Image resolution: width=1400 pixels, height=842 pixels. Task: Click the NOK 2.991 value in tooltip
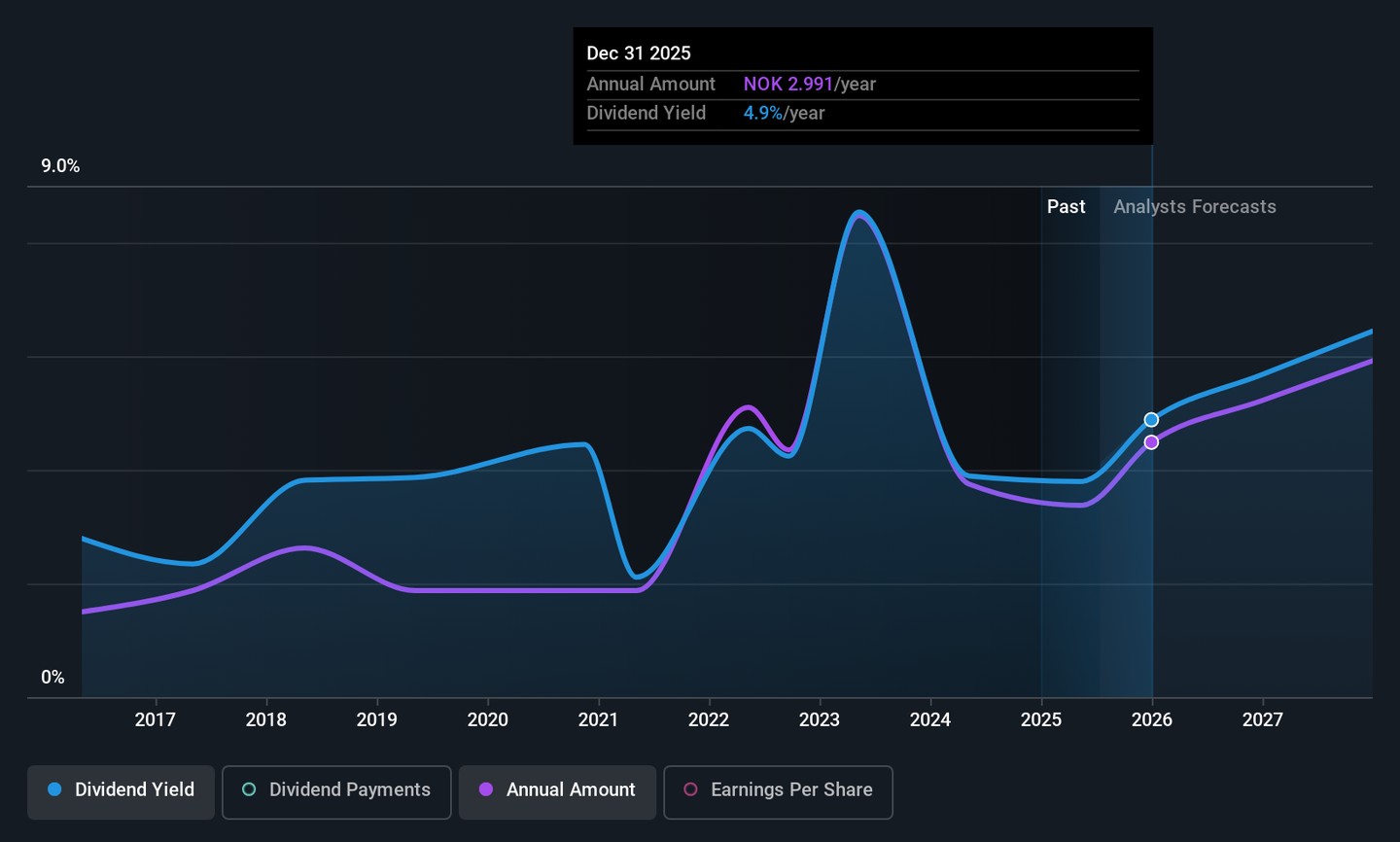coord(787,85)
